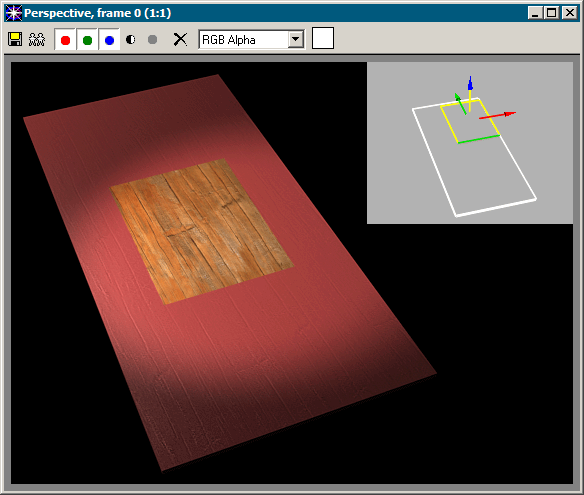Show the alpha channel display
This screenshot has width=584, height=495.
131,39
